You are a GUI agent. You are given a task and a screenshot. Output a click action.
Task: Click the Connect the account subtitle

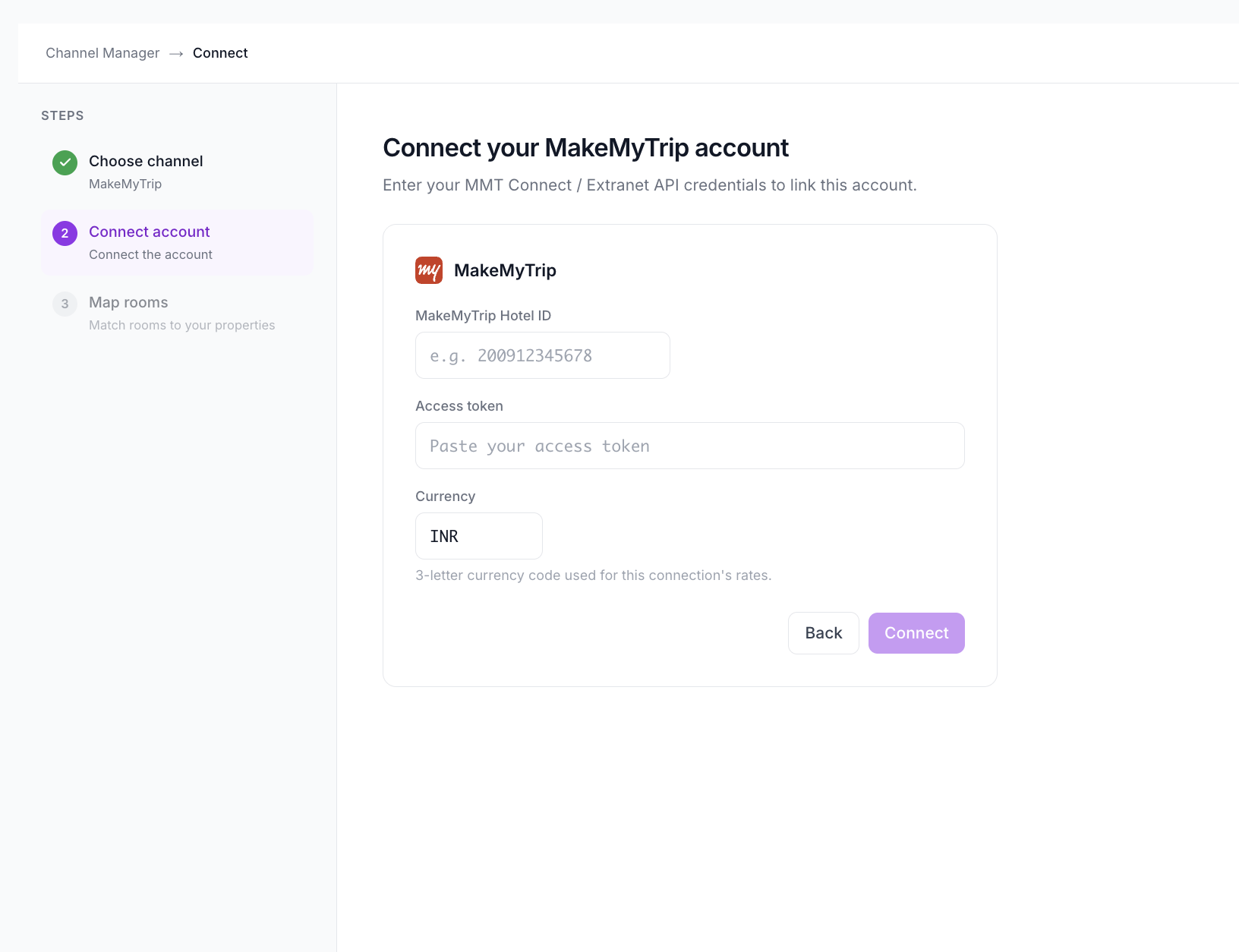click(150, 254)
